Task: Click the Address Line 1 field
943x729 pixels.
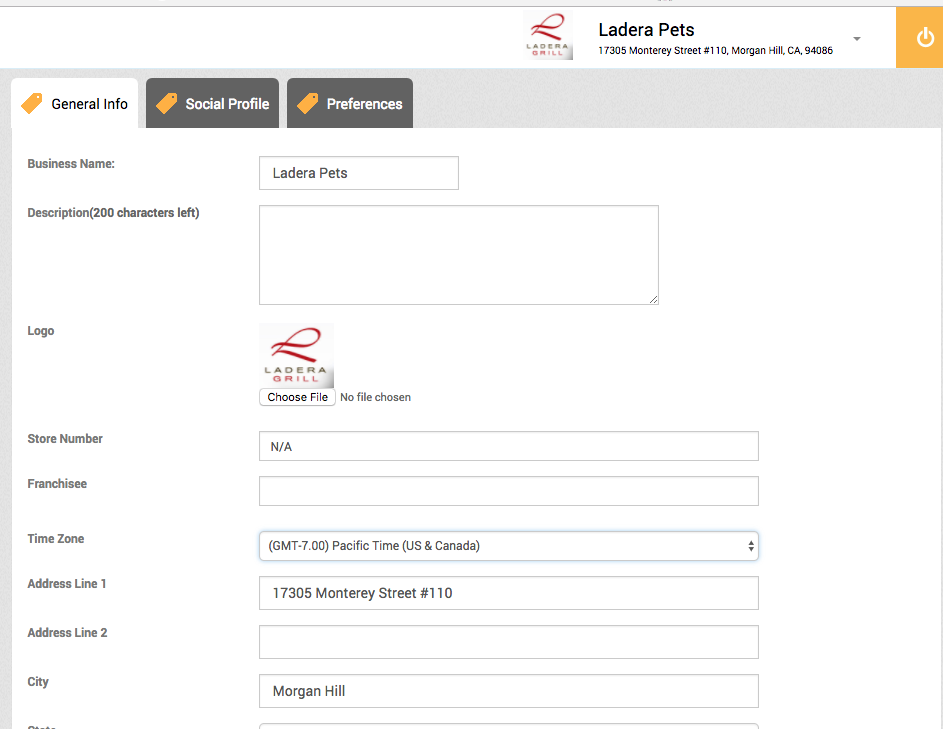Action: (509, 593)
